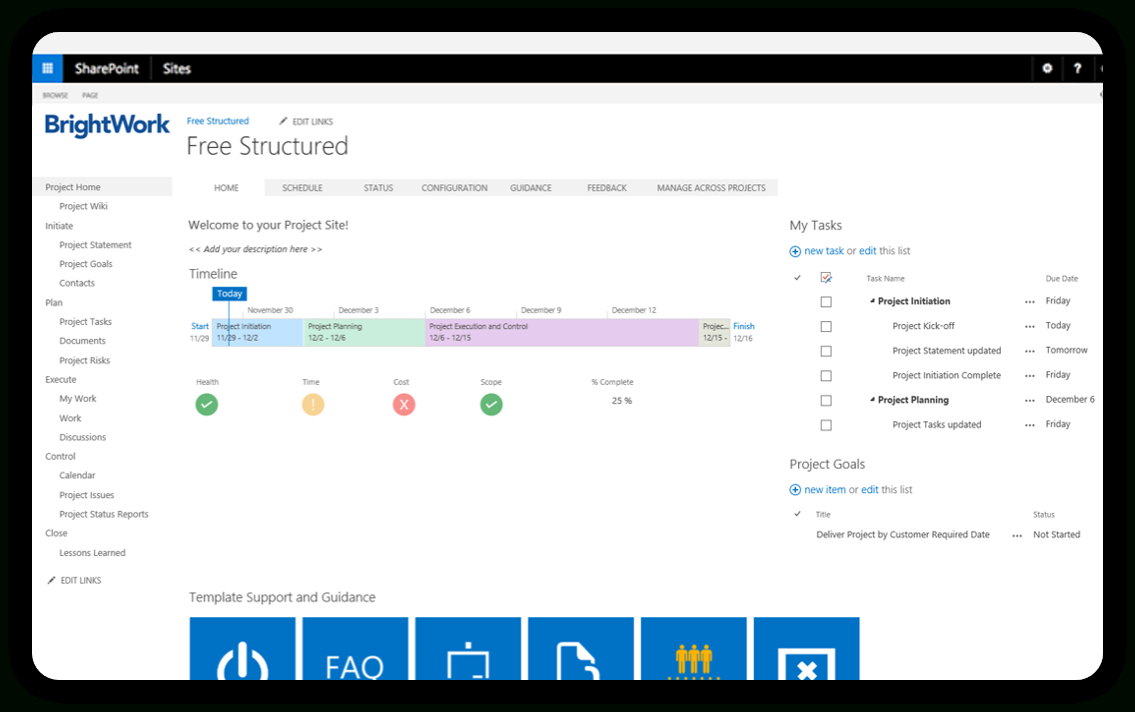The image size is (1135, 712).
Task: Check the Project Kick-off task checkbox
Action: coord(826,326)
